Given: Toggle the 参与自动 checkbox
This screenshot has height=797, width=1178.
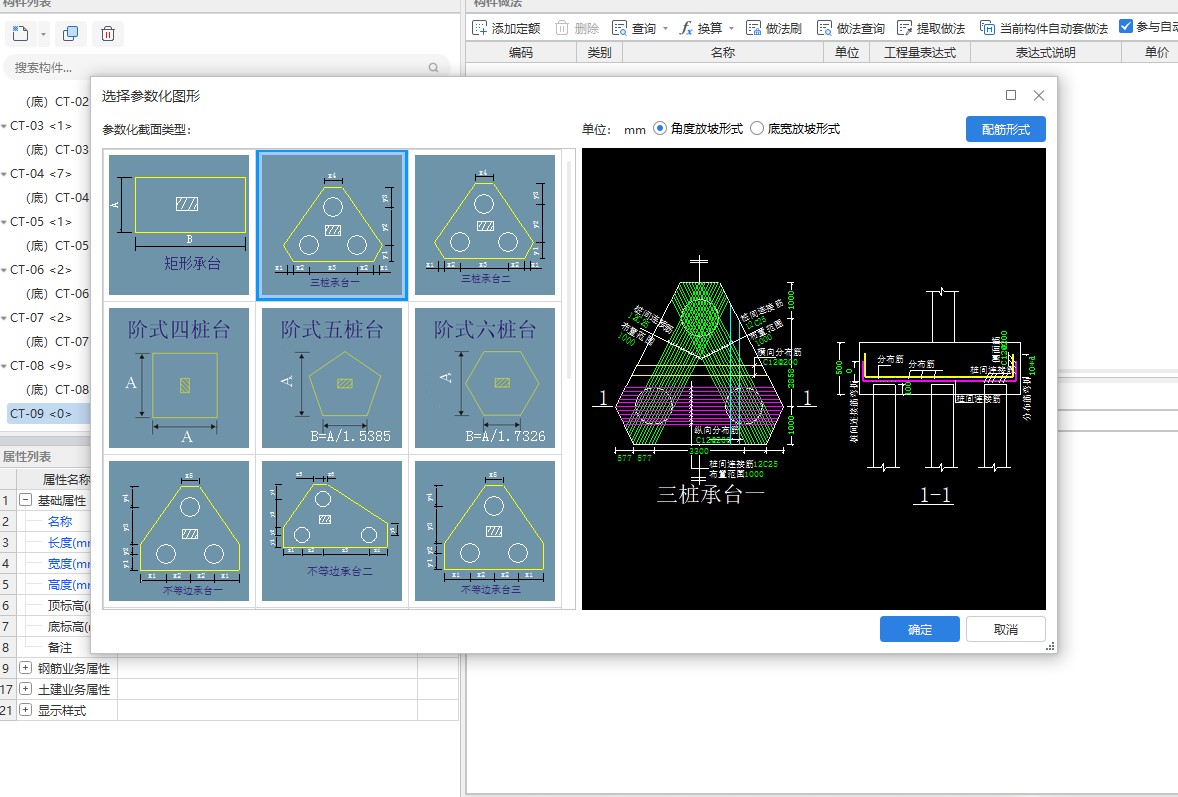Looking at the screenshot, I should 1125,26.
